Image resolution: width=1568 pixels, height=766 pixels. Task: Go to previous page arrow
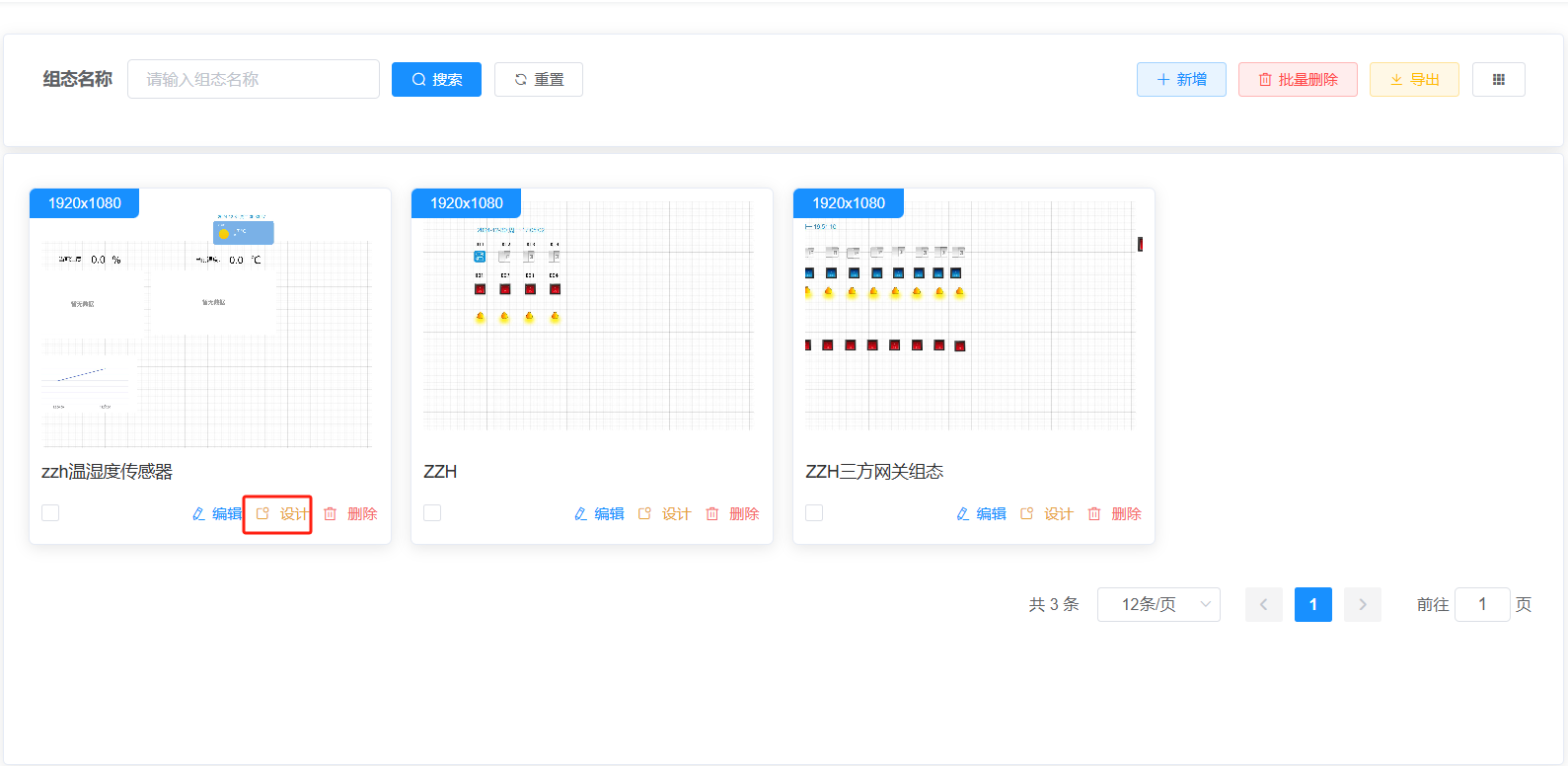[1264, 604]
